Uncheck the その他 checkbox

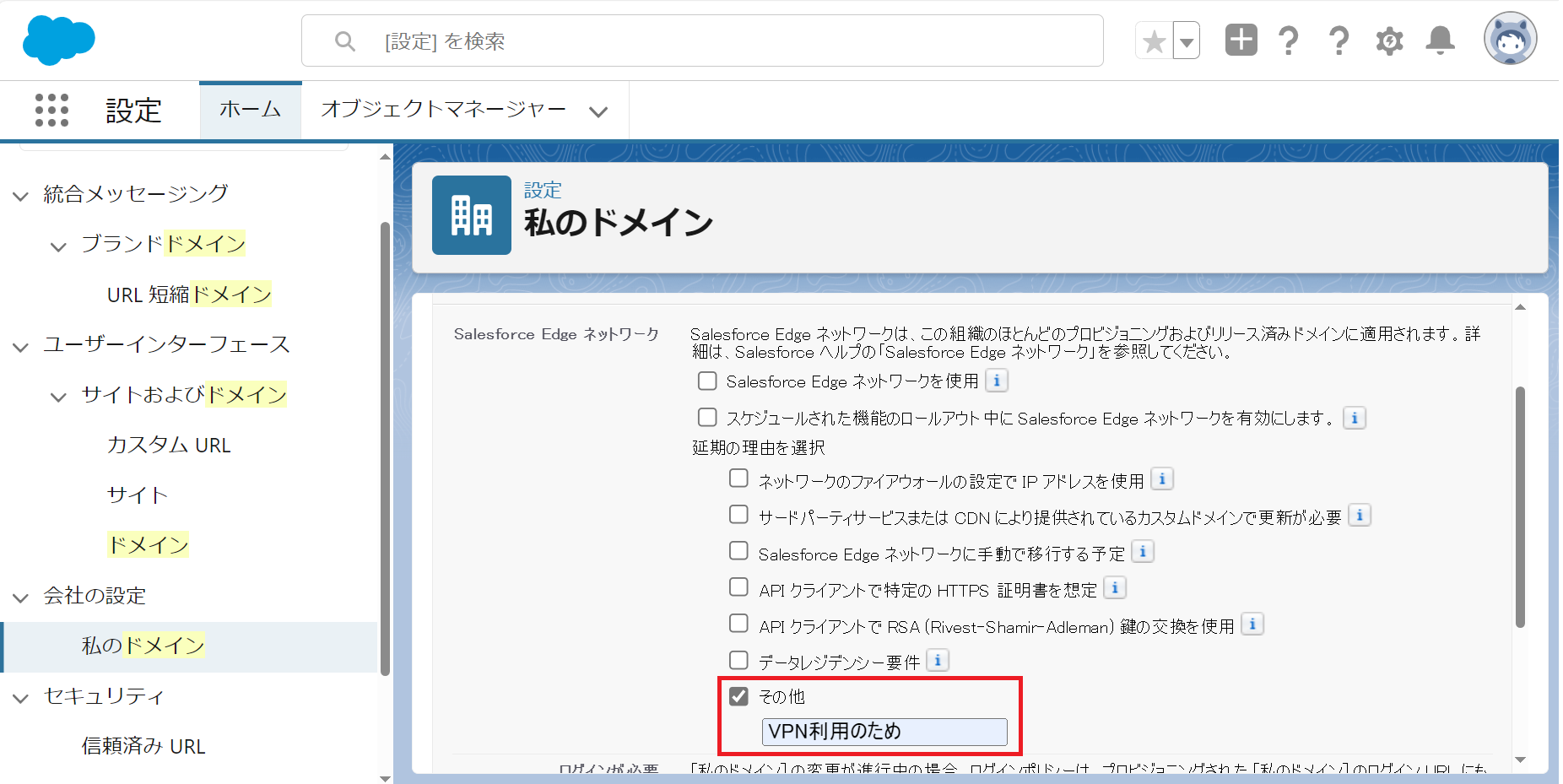(738, 696)
